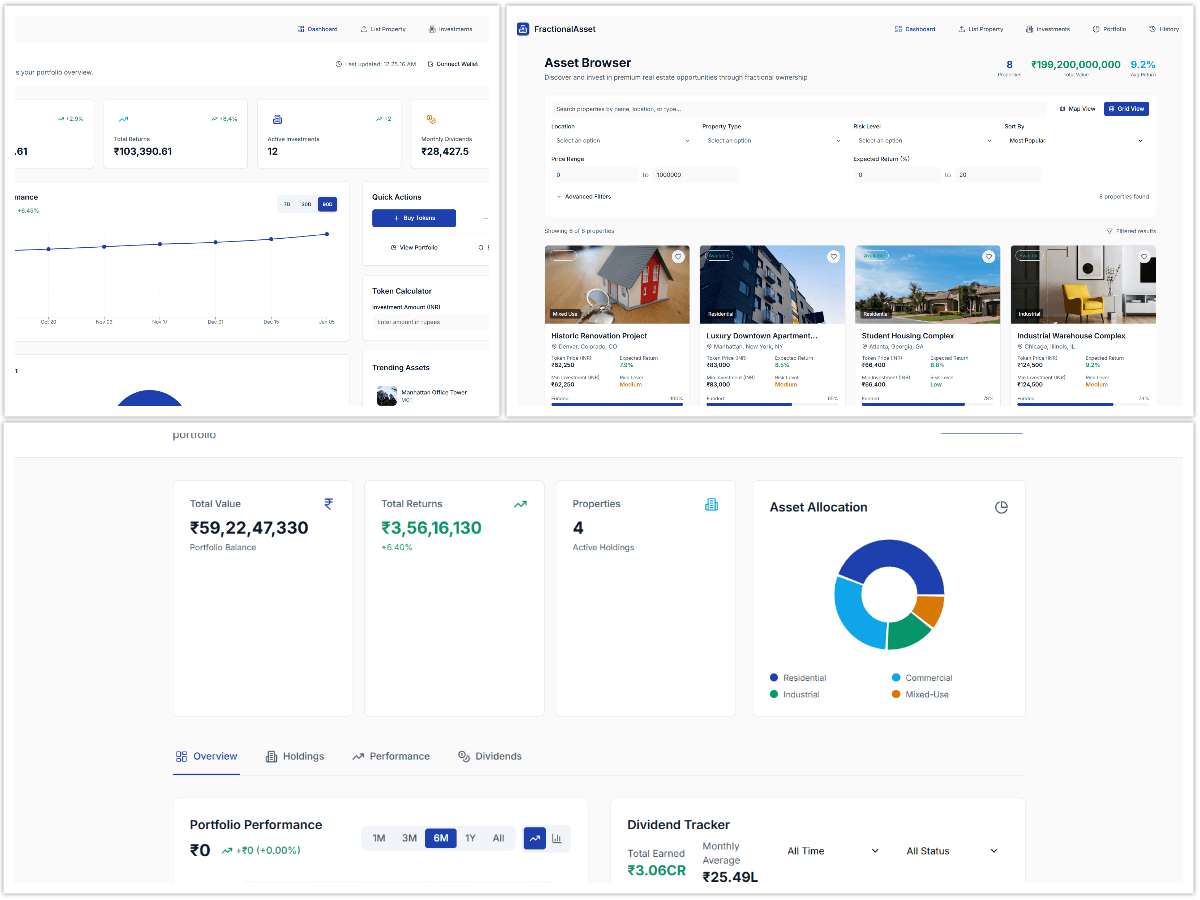
Task: Click Investment Amount field in Token Calculator
Action: [431, 322]
